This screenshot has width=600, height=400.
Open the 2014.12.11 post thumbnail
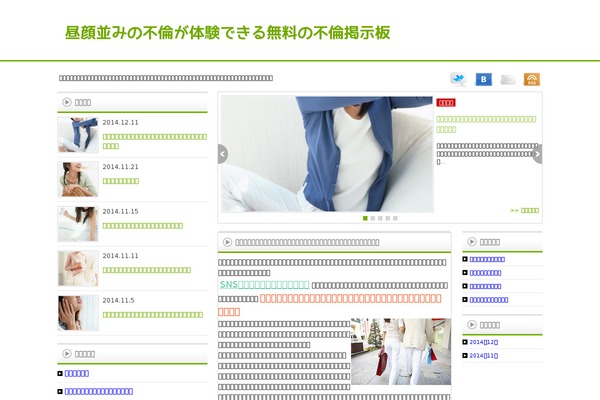(x=78, y=135)
